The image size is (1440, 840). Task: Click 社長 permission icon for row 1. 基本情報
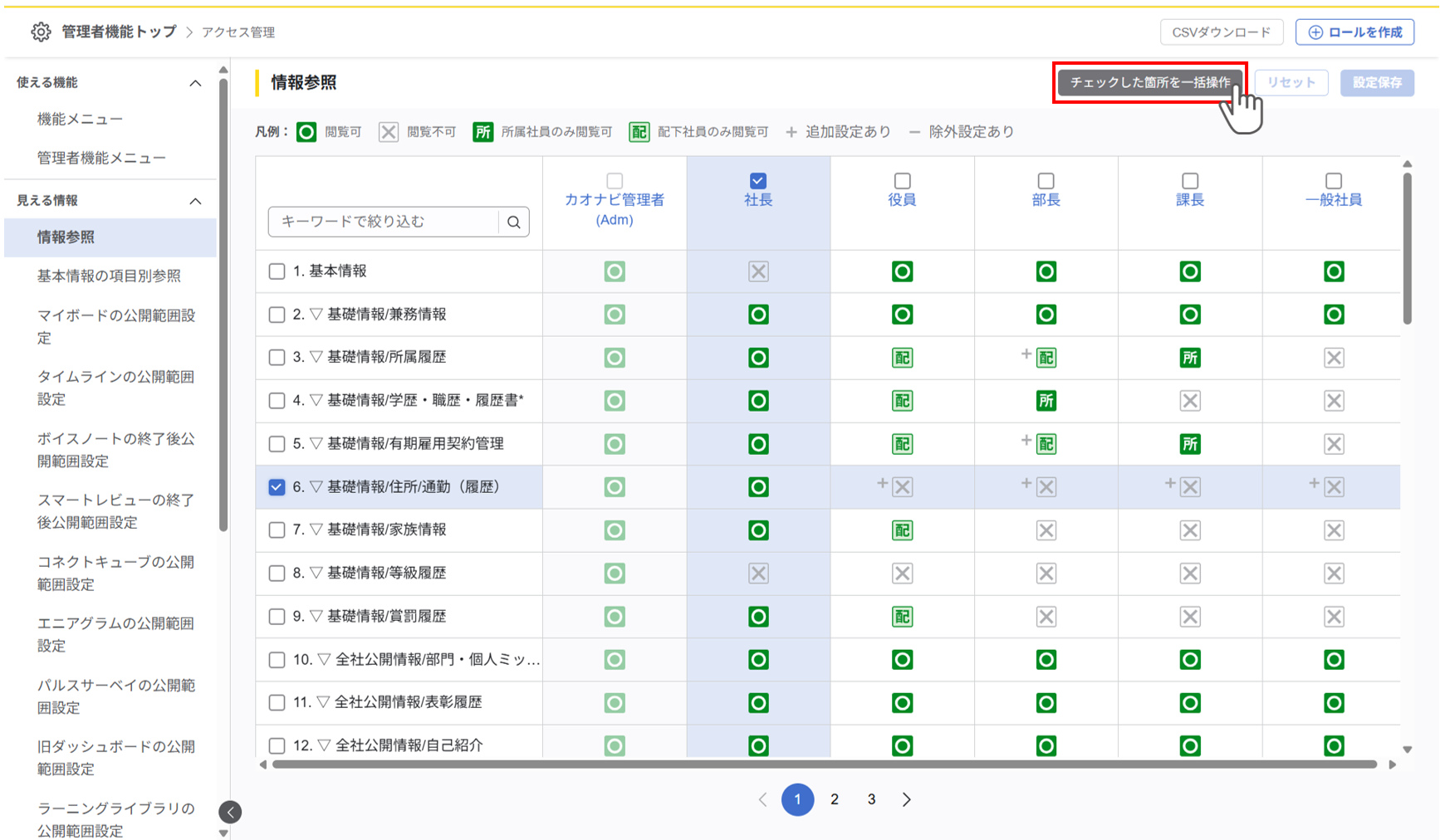pos(758,271)
